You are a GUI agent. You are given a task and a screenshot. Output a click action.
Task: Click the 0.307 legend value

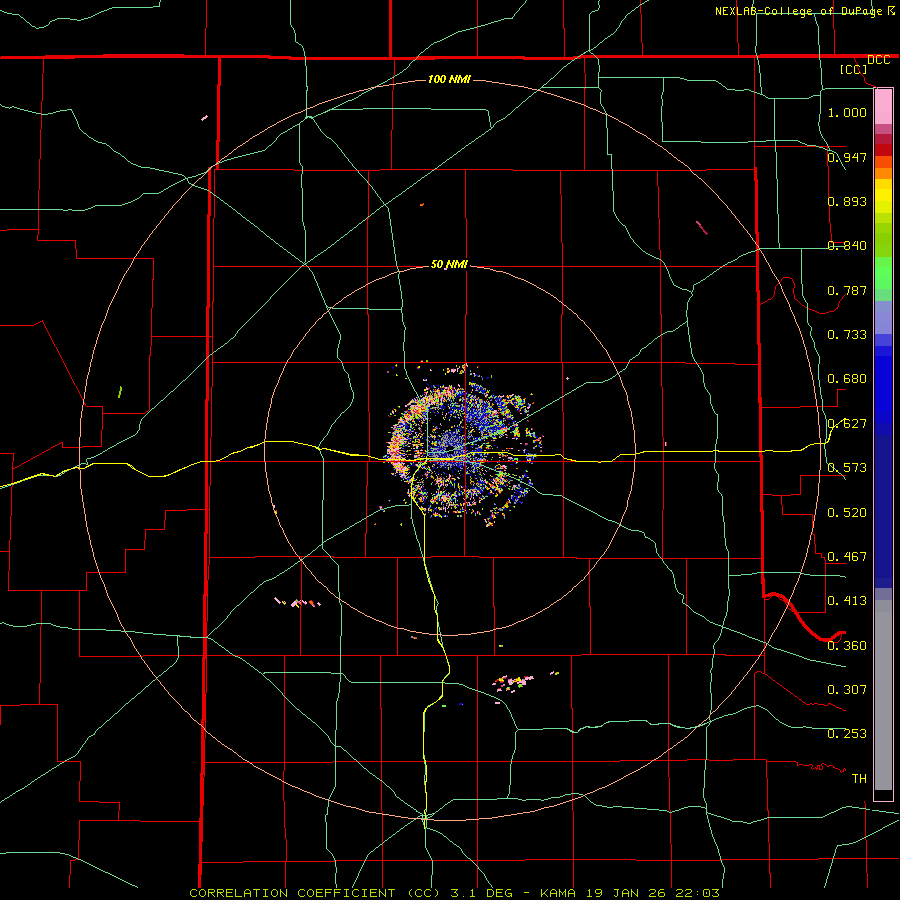tap(847, 689)
